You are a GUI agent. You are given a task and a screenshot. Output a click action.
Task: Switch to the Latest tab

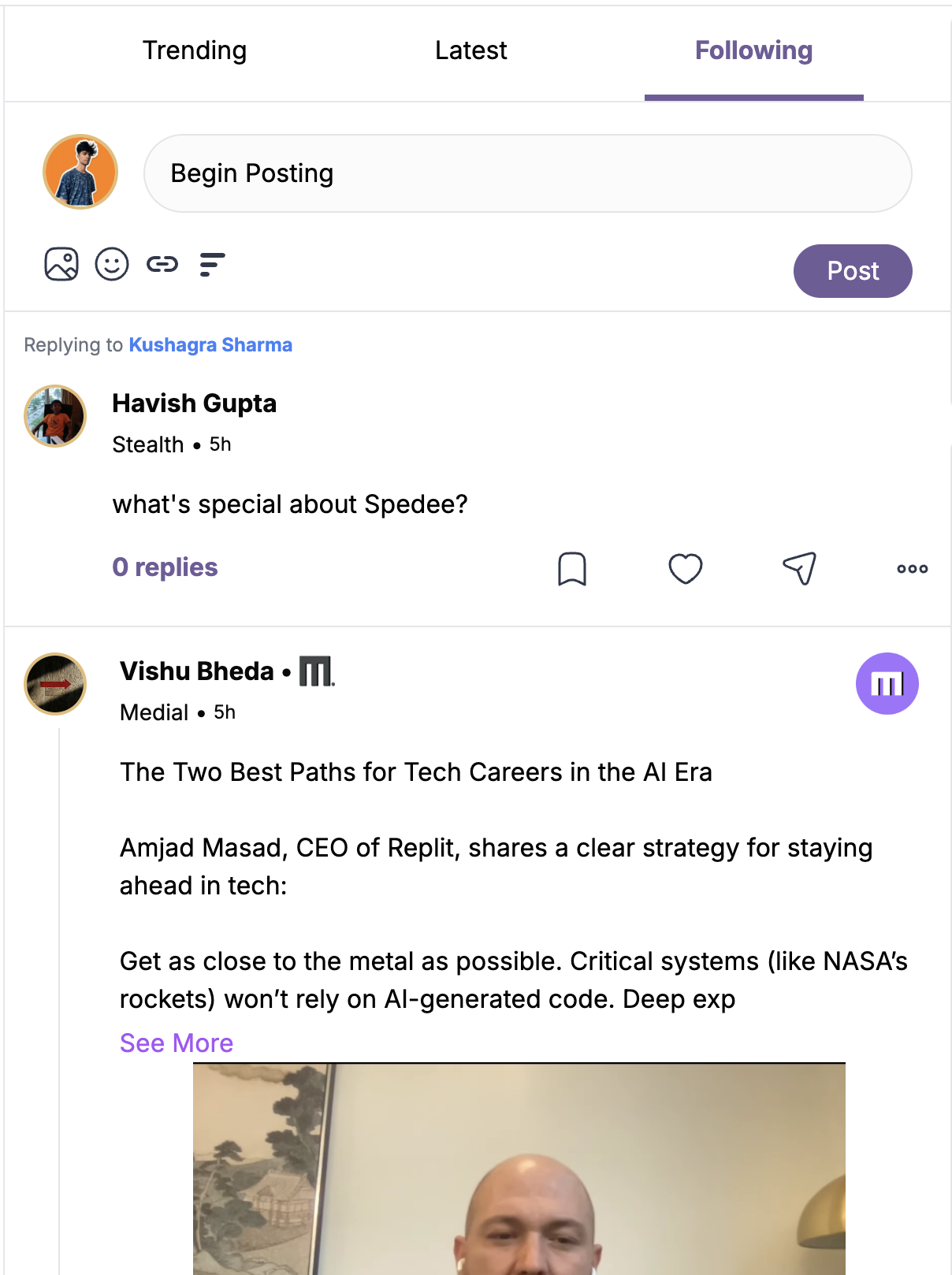coord(470,51)
